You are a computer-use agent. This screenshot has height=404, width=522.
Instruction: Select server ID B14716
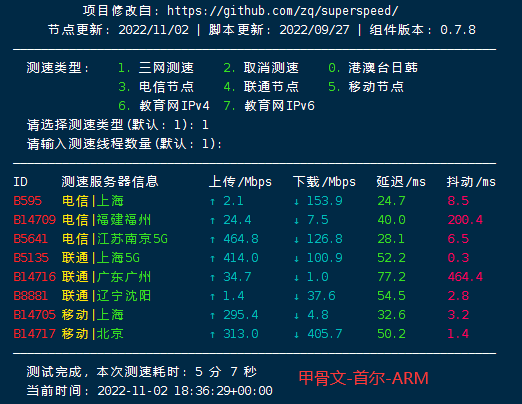click(34, 277)
